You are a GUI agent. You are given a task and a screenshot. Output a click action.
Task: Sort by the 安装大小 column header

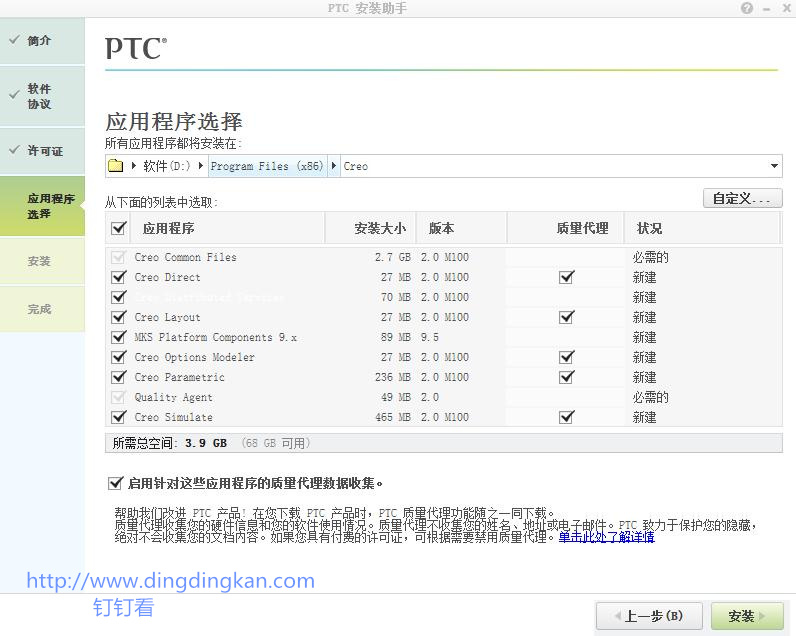[370, 228]
